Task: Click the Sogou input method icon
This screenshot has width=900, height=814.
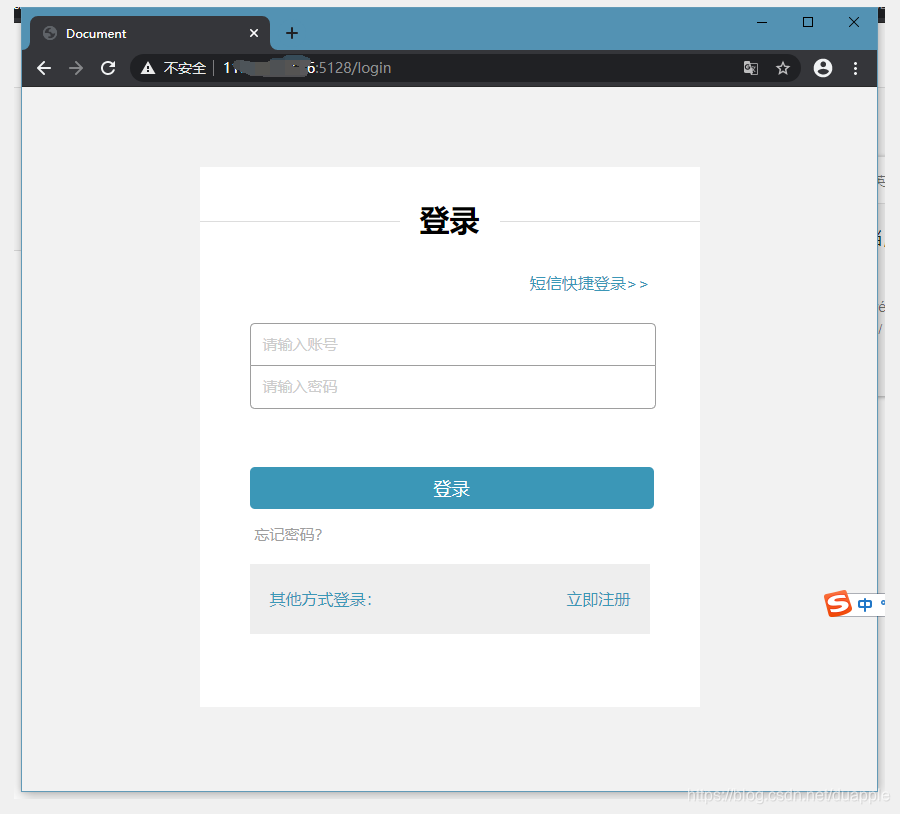Action: (838, 604)
